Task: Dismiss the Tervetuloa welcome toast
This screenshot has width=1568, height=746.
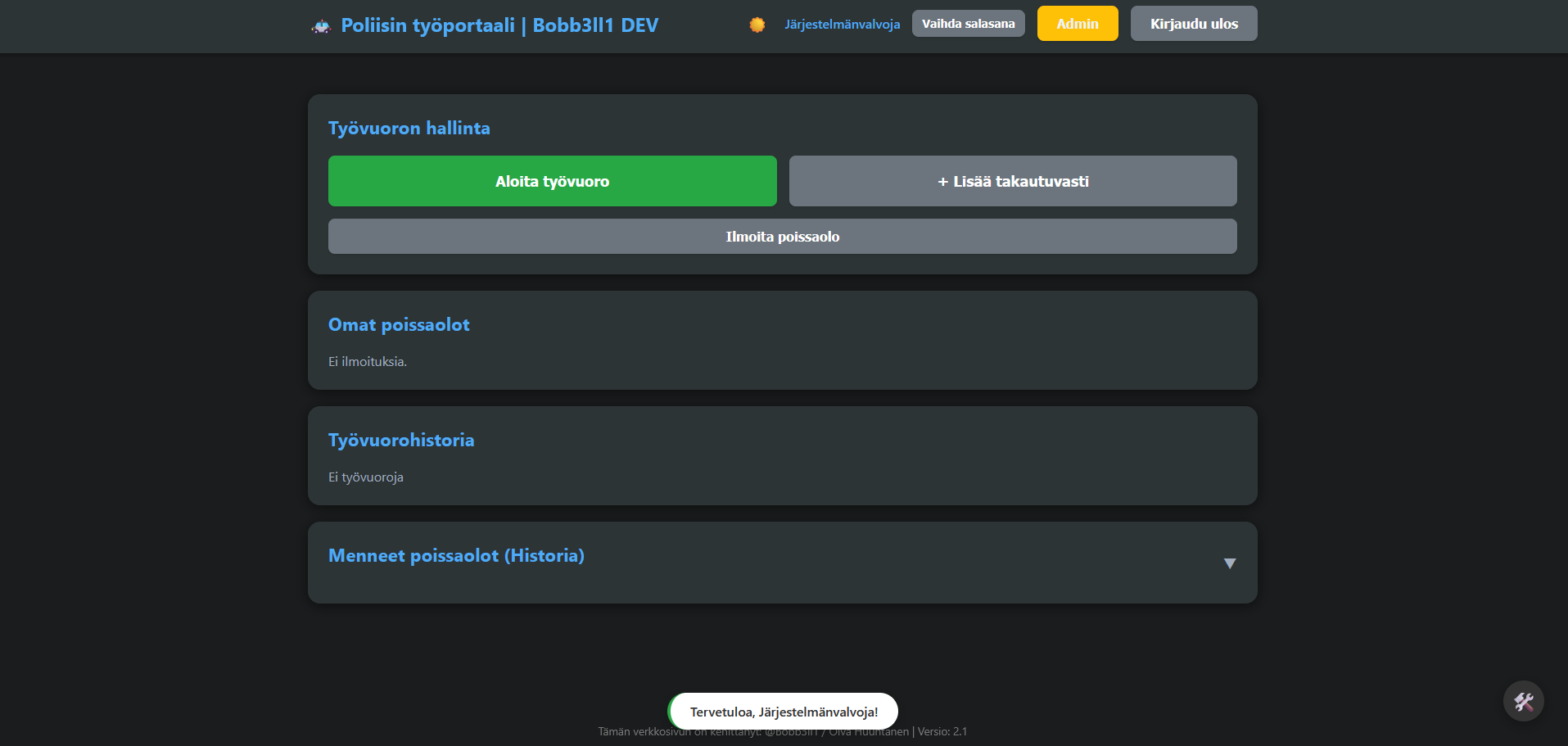Action: tap(783, 712)
